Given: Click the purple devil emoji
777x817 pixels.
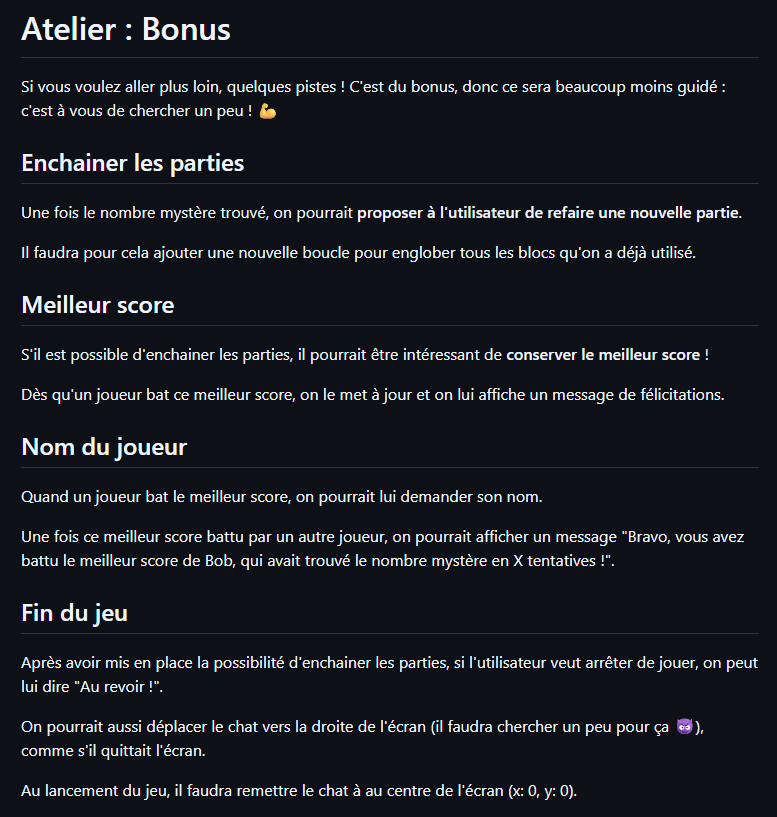Looking at the screenshot, I should click(x=685, y=728).
